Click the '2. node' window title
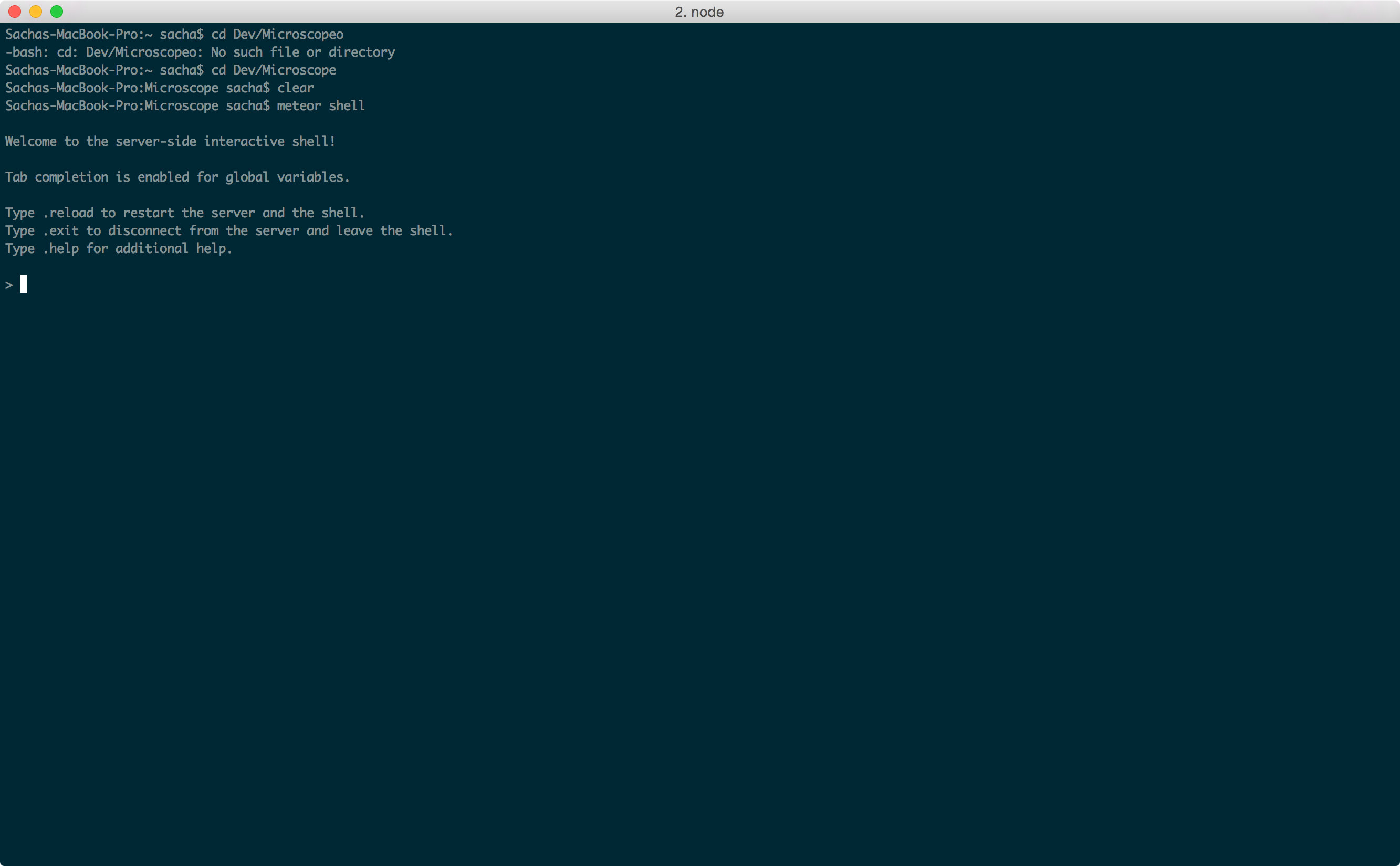The image size is (1400, 866). pyautogui.click(x=699, y=12)
